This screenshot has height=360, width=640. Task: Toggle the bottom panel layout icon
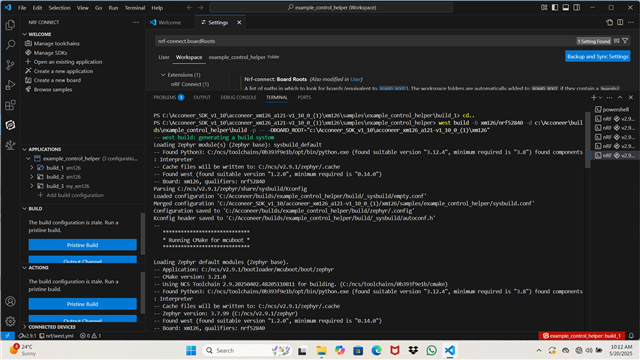pyautogui.click(x=566, y=7)
